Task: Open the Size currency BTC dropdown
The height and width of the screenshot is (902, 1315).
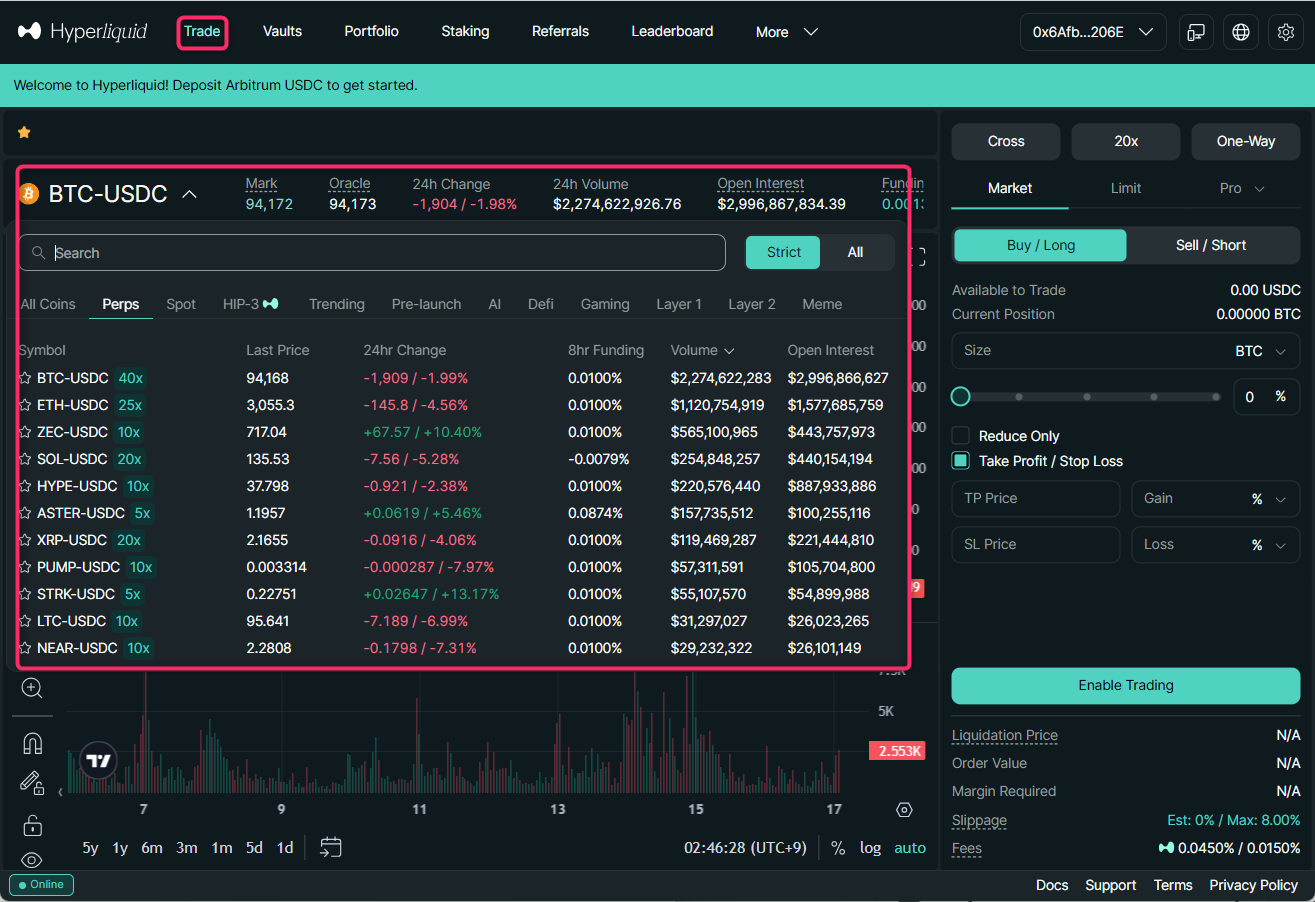Action: click(1262, 351)
